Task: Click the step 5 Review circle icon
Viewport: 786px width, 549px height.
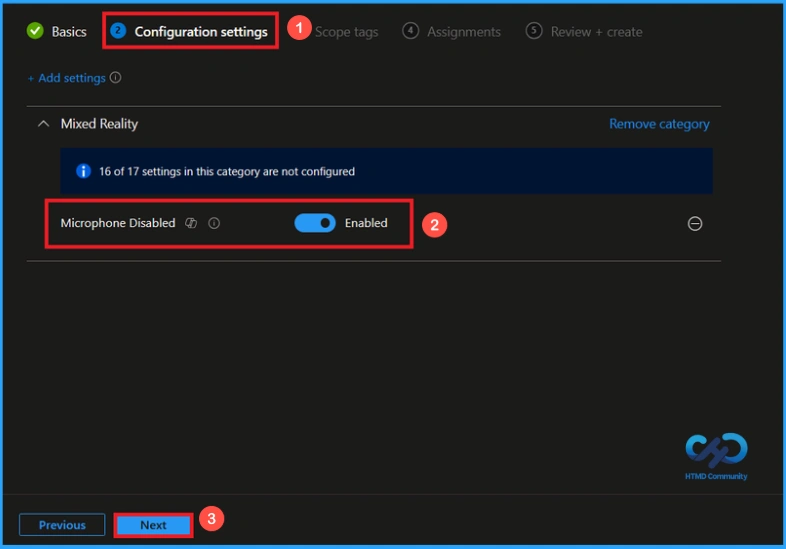Action: coord(534,31)
